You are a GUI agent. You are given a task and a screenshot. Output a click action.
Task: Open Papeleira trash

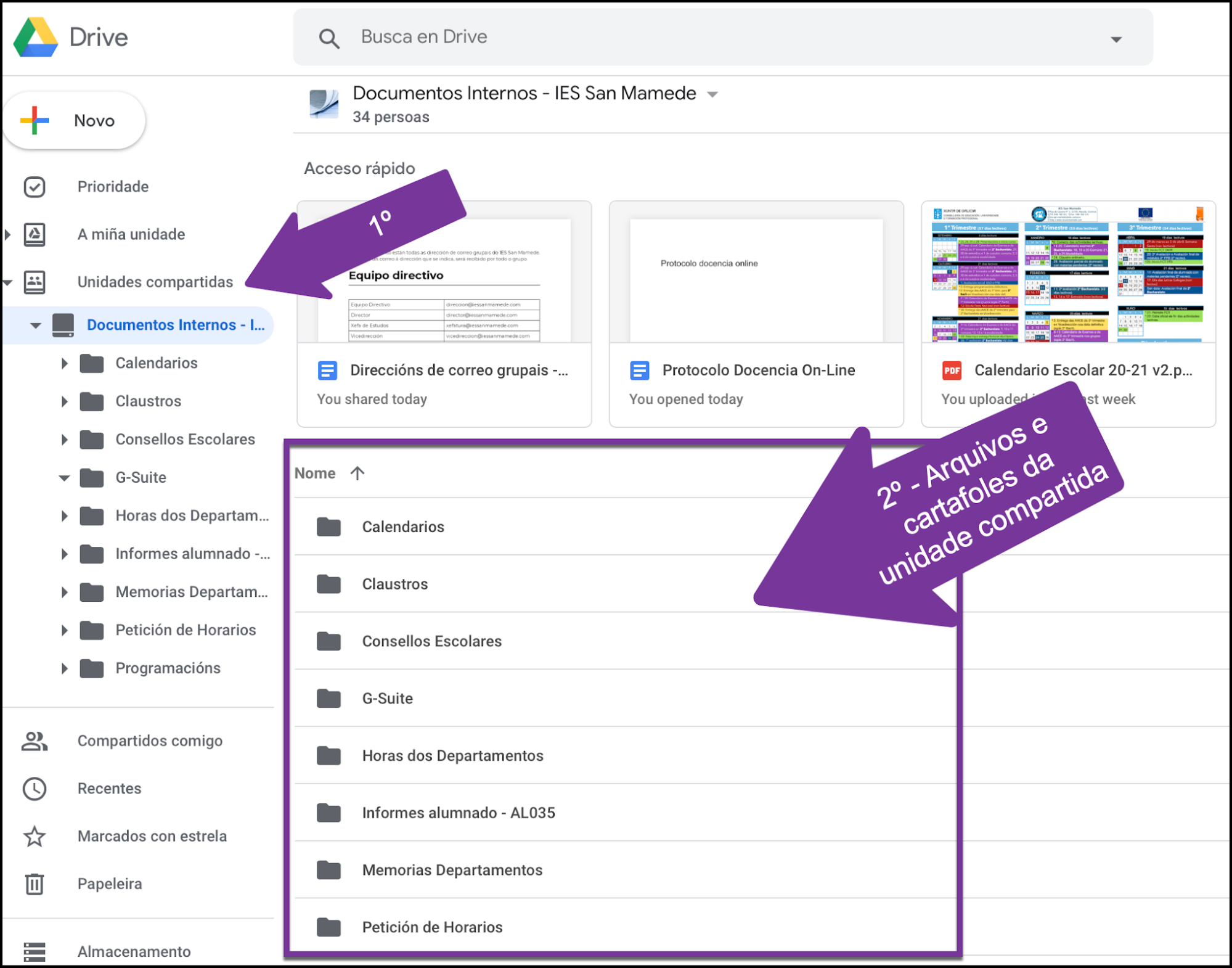pyautogui.click(x=109, y=884)
